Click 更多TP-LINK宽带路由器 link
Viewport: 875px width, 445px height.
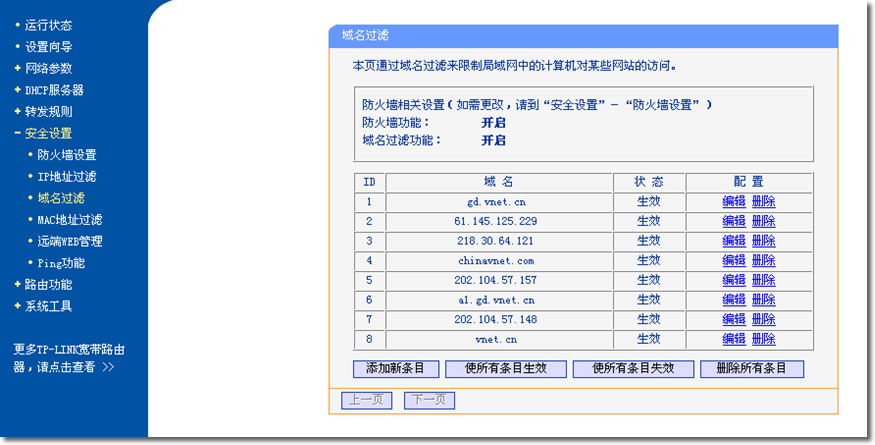click(x=69, y=358)
